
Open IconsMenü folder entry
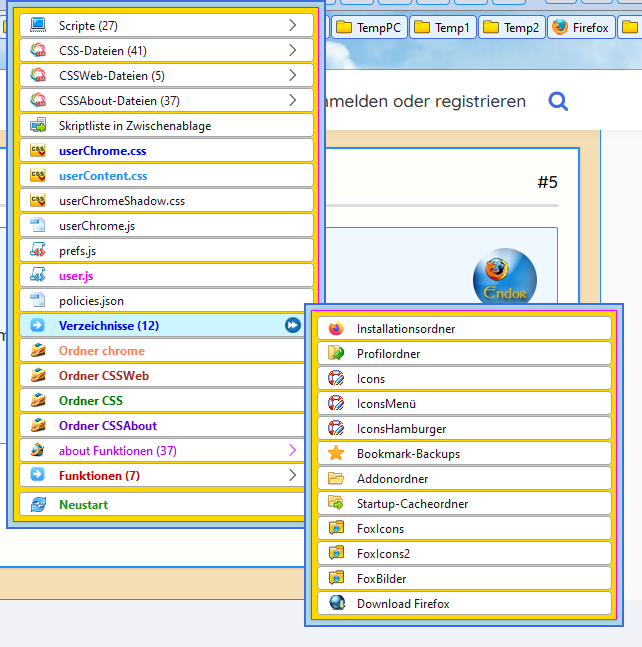pyautogui.click(x=464, y=404)
